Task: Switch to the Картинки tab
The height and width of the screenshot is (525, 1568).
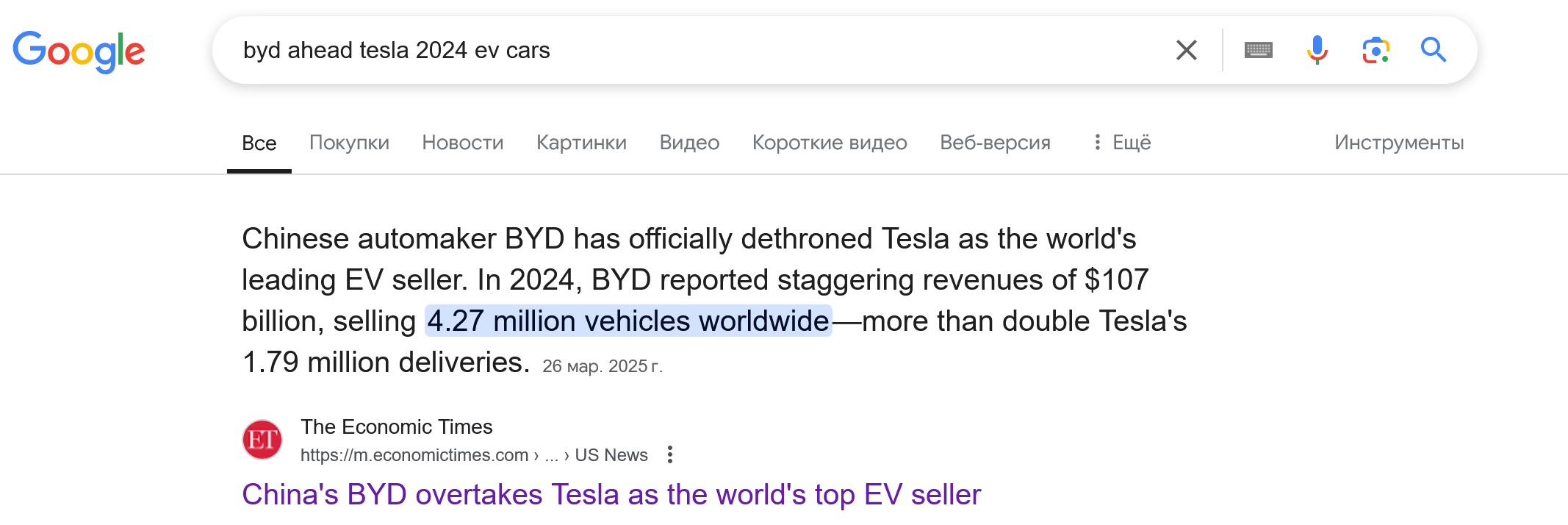Action: [x=581, y=143]
